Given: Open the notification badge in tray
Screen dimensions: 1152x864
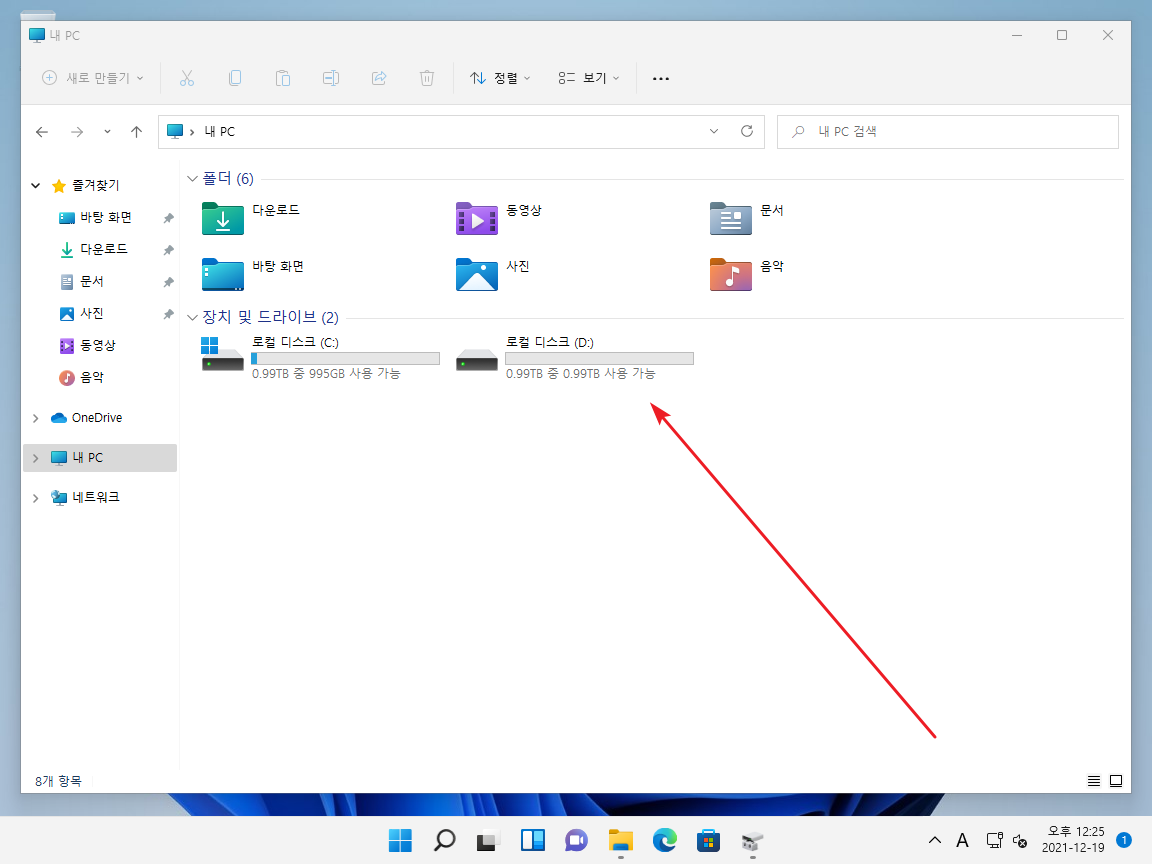Looking at the screenshot, I should click(x=1123, y=840).
